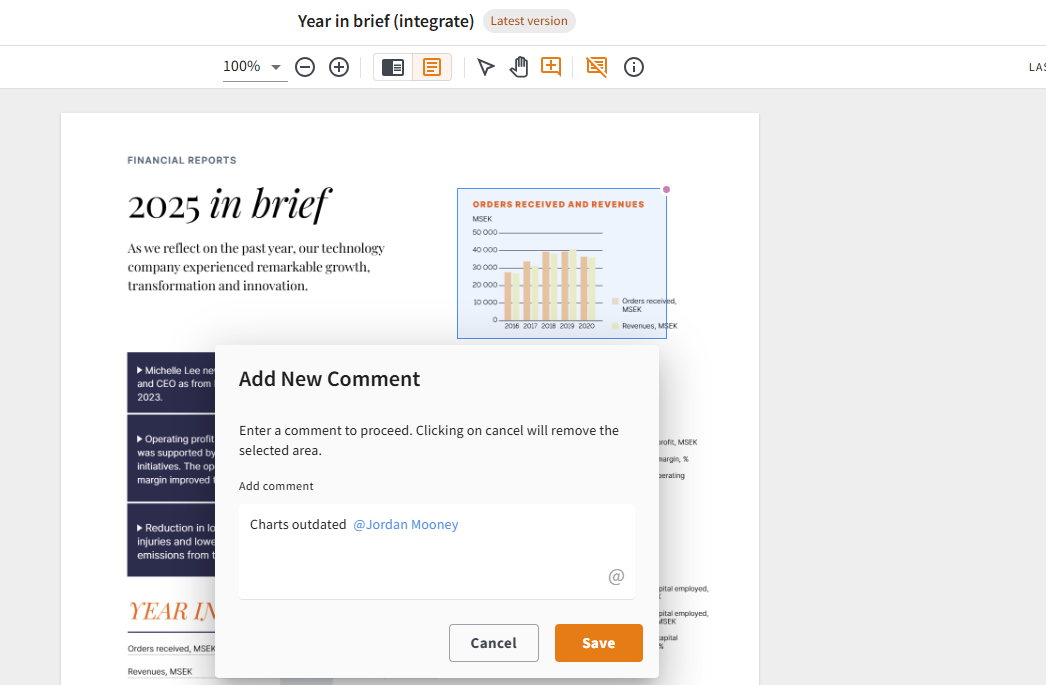Click the Latest version badge
The height and width of the screenshot is (685, 1046).
(x=529, y=21)
